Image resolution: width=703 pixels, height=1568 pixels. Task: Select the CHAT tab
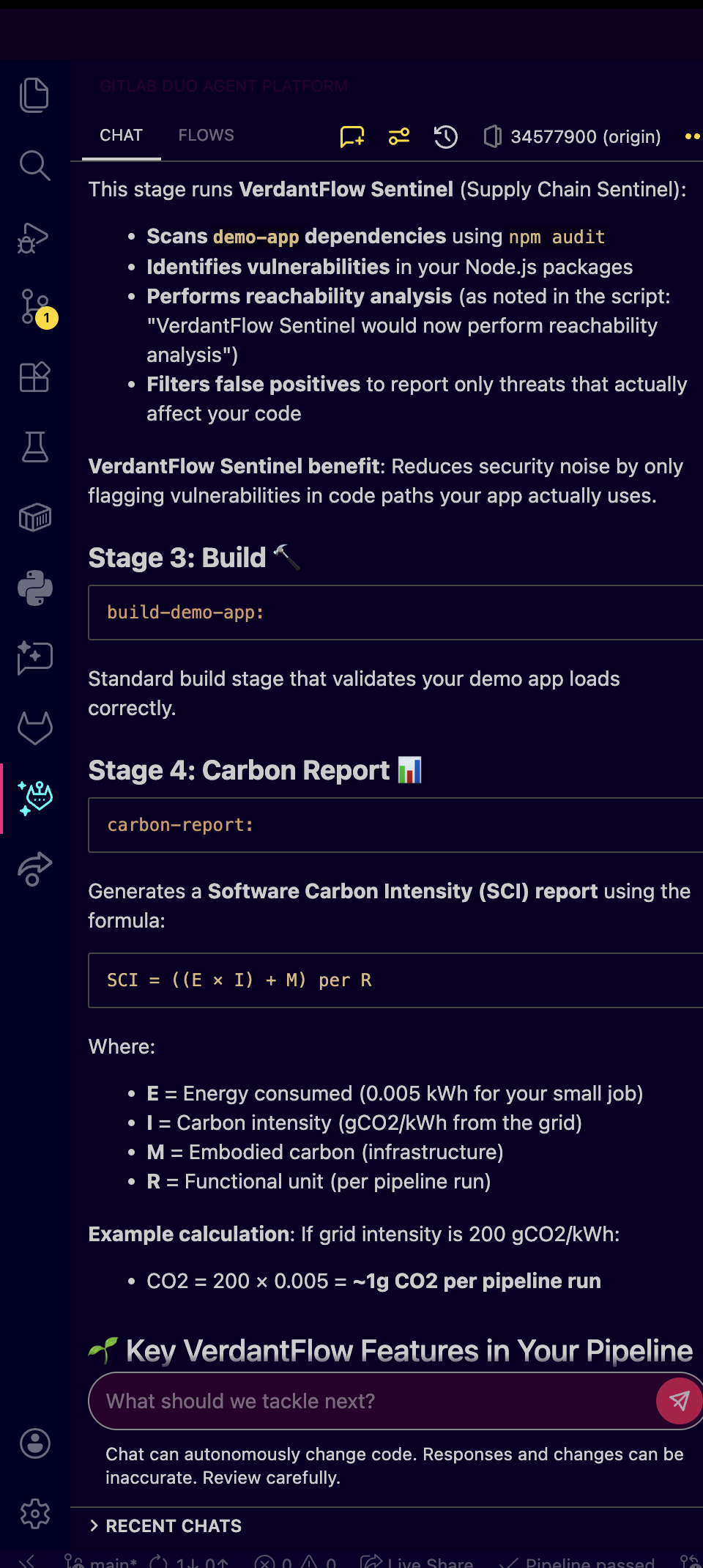[x=122, y=136]
